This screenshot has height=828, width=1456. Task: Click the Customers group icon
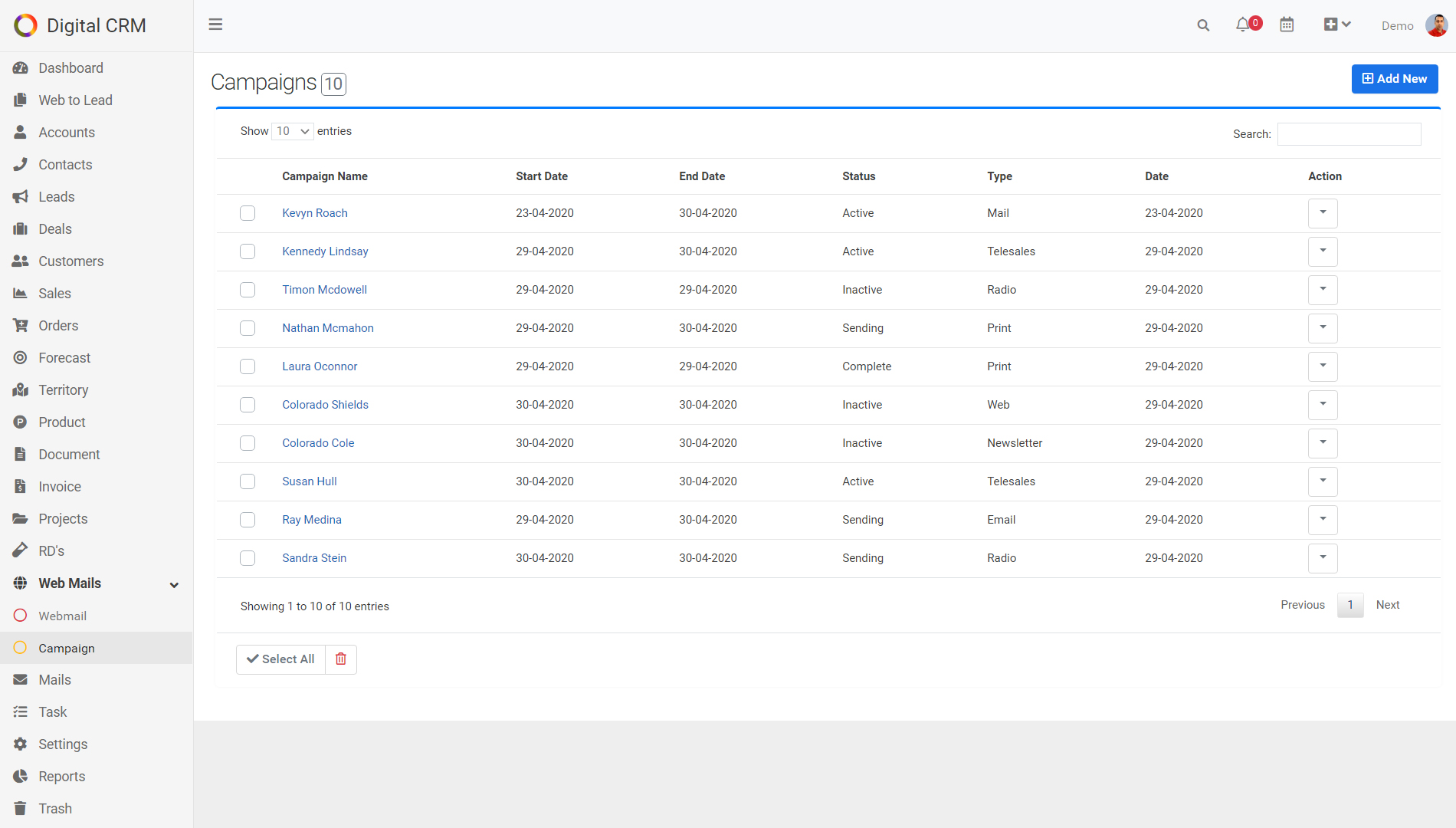(21, 261)
